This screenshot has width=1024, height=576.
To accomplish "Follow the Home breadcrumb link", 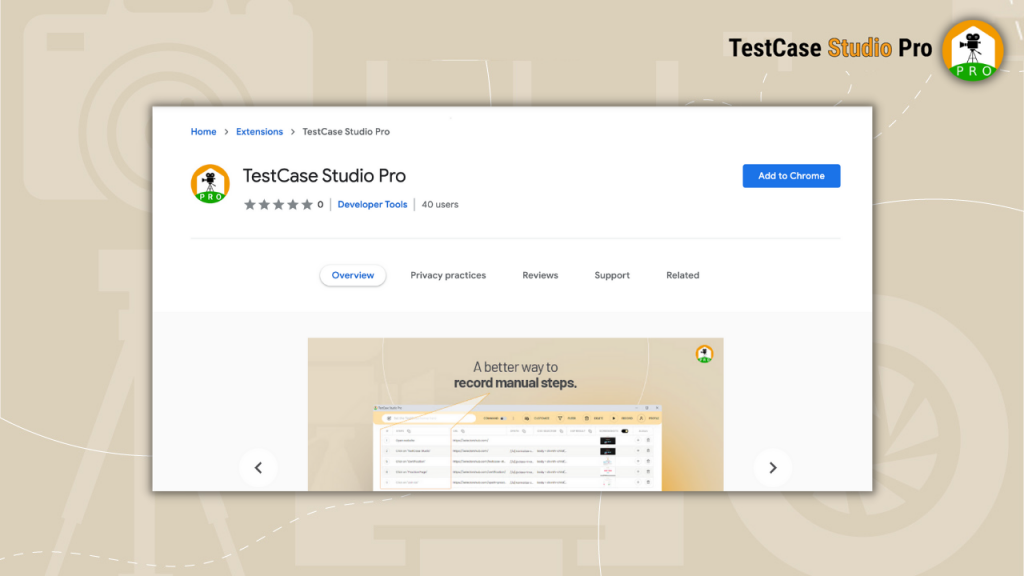I will pyautogui.click(x=203, y=131).
